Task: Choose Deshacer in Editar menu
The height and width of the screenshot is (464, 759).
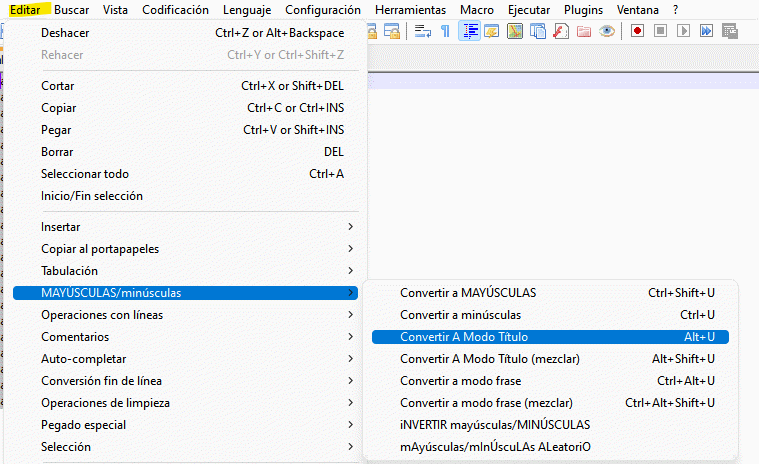Action: [185, 33]
